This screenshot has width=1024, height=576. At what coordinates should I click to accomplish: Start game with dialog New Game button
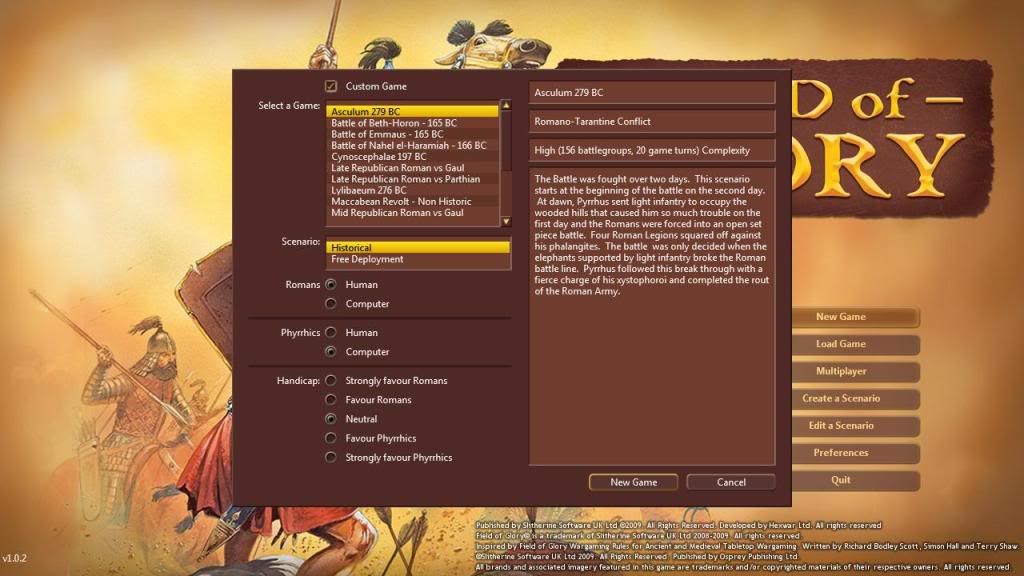[x=633, y=482]
